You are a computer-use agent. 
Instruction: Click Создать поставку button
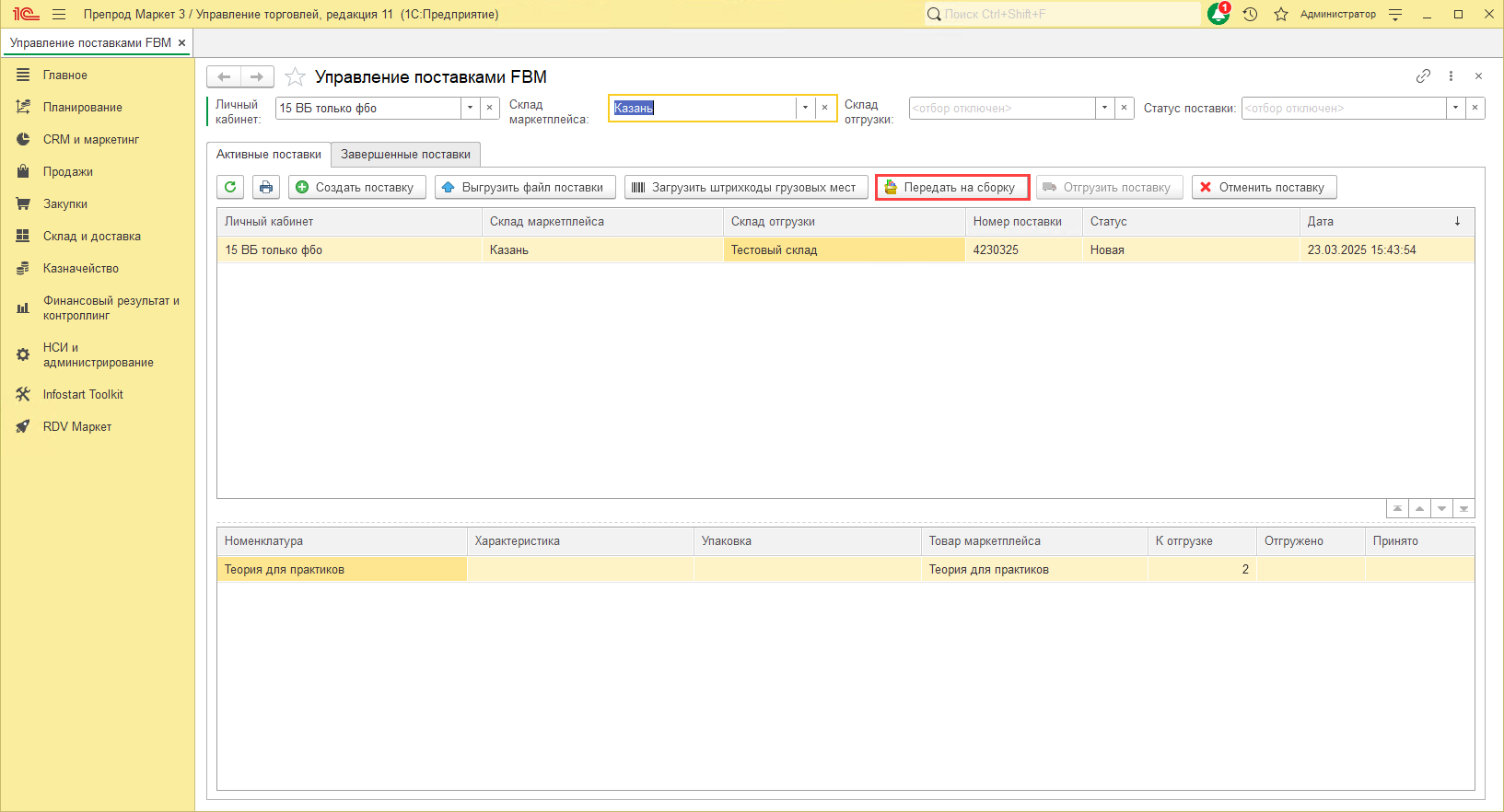pyautogui.click(x=357, y=187)
